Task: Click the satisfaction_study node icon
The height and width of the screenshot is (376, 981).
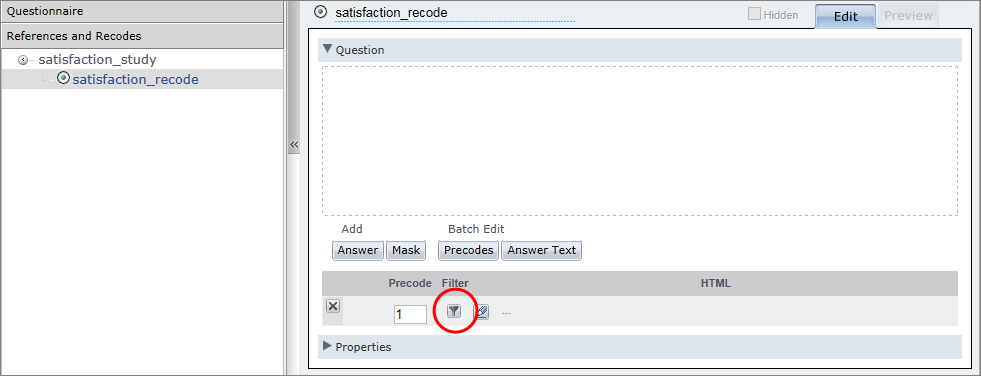Action: pos(23,60)
